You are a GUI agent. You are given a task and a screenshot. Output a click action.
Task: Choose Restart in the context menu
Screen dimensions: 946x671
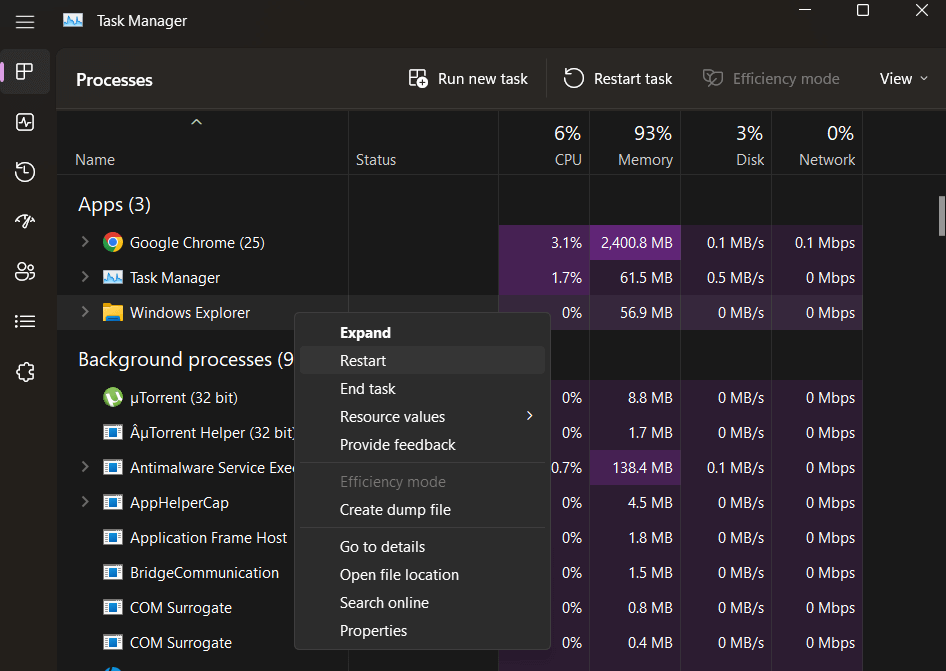tap(422, 360)
